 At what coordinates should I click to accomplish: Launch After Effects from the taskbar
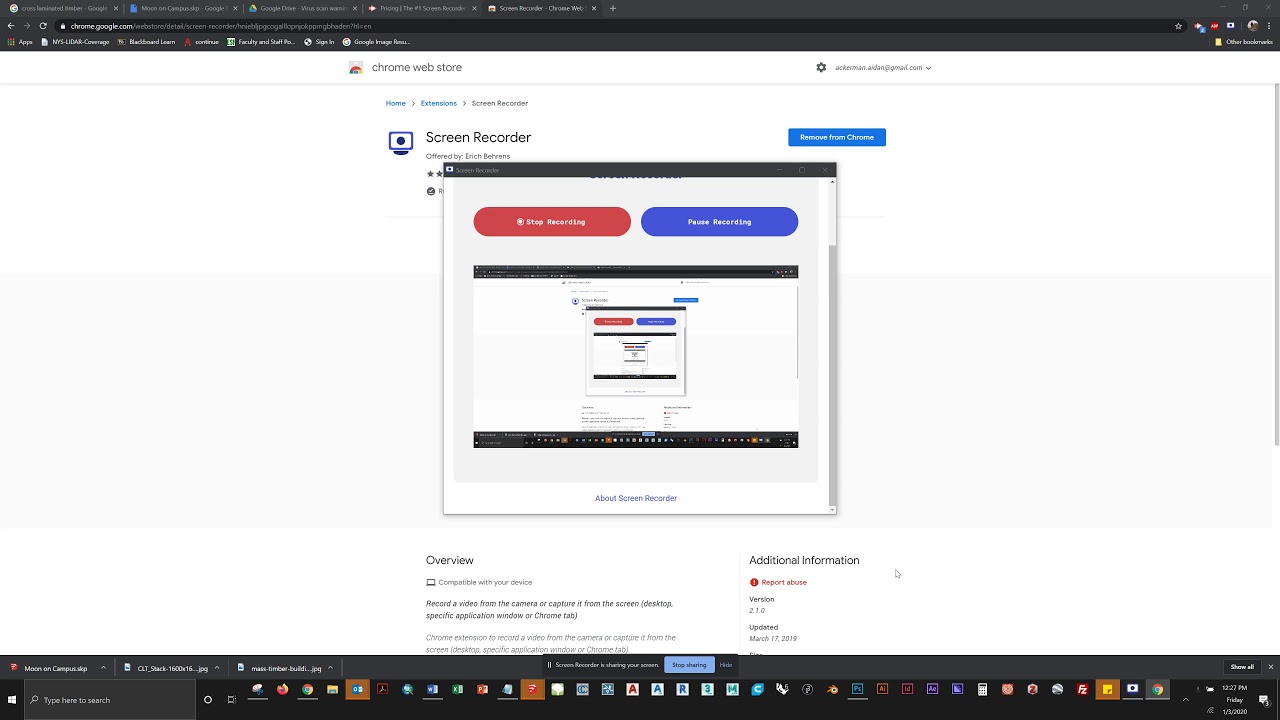(932, 689)
